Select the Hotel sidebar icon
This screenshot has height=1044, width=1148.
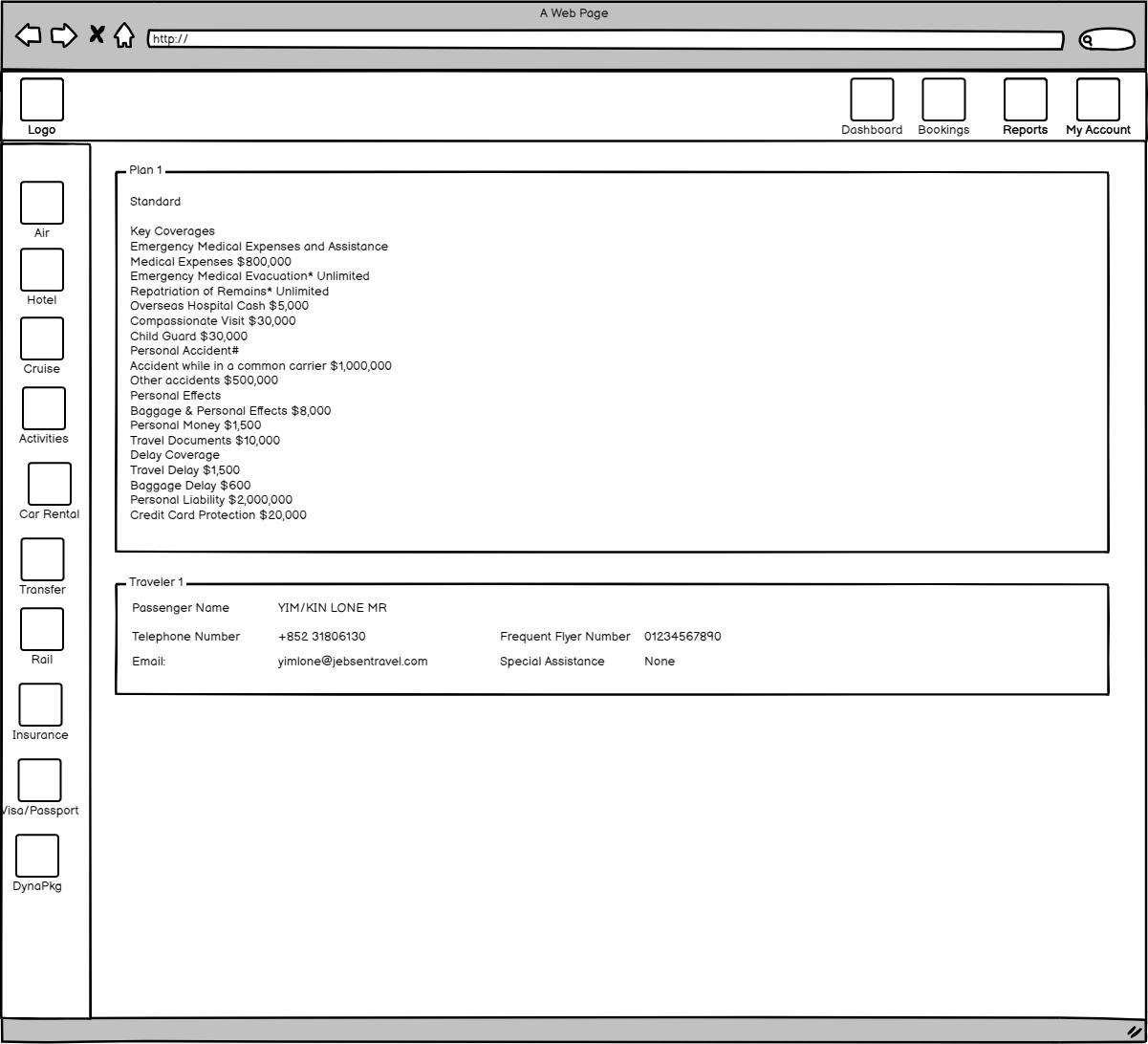click(42, 270)
